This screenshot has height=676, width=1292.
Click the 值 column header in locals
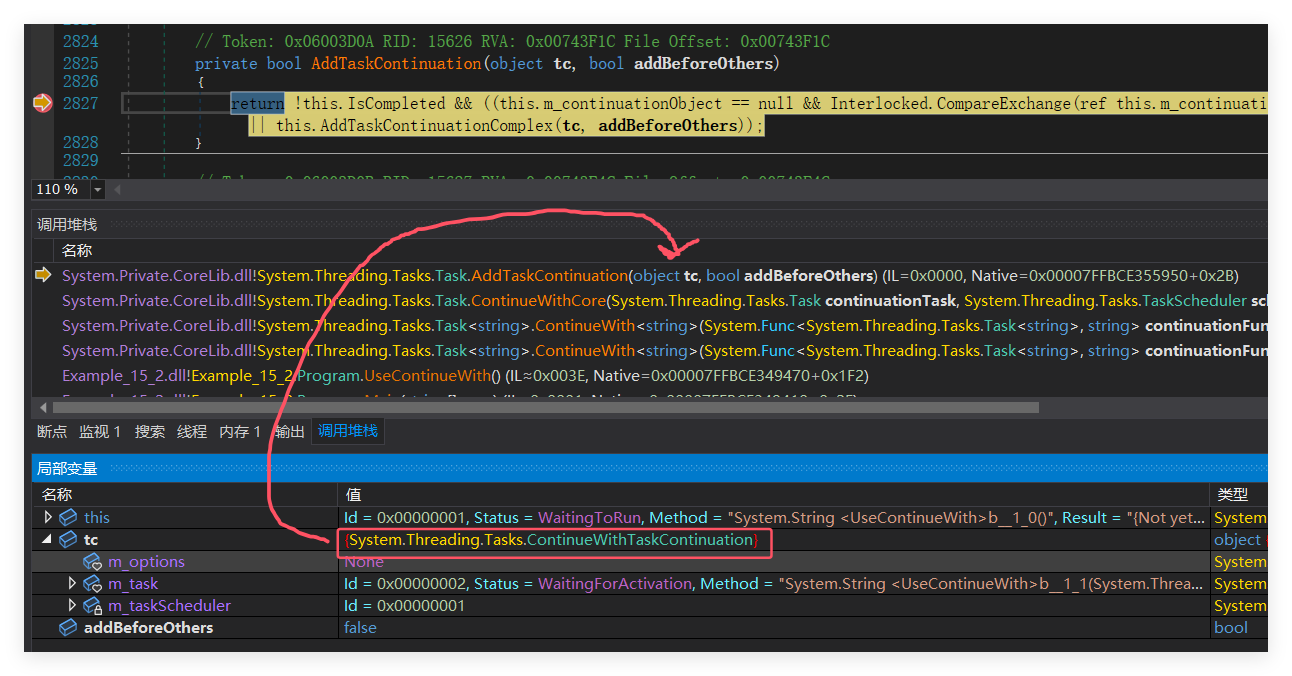(354, 495)
